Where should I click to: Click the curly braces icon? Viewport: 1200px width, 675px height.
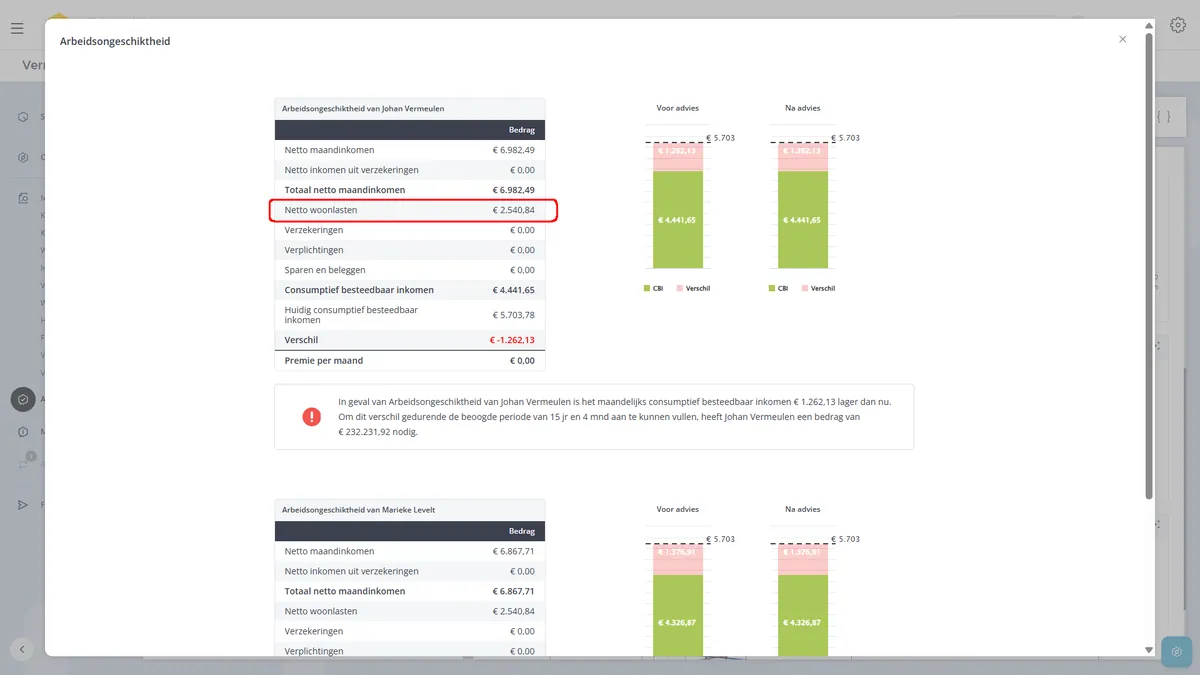coord(1163,117)
